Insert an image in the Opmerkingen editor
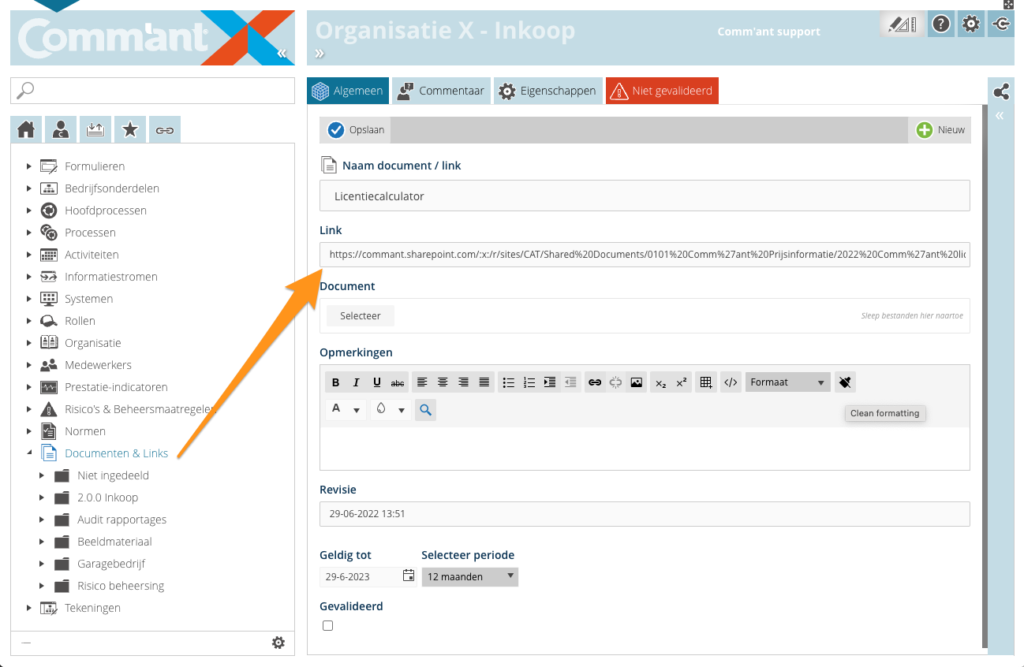Image resolution: width=1024 pixels, height=667 pixels. click(x=636, y=382)
